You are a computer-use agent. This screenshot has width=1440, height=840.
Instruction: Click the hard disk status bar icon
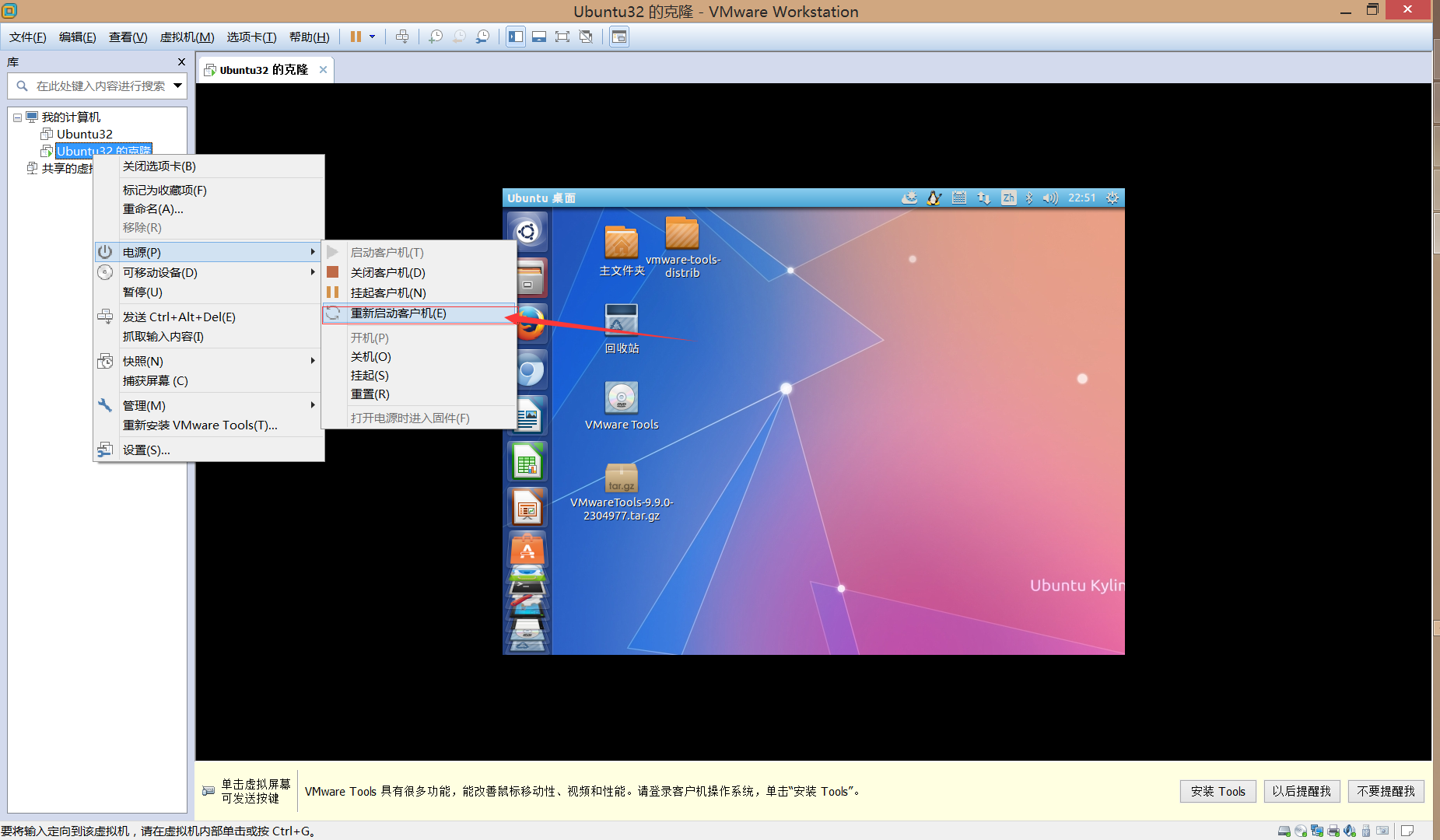coord(1284,831)
